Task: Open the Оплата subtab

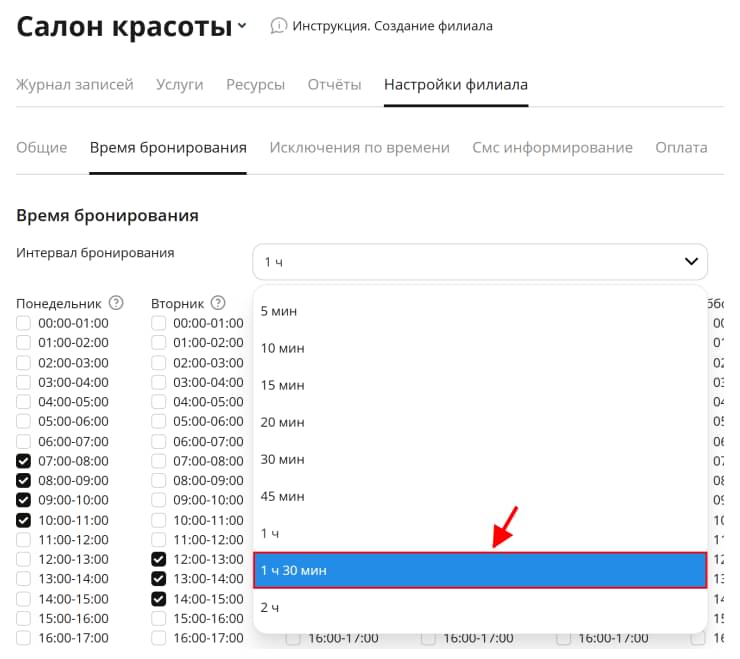Action: (x=681, y=147)
